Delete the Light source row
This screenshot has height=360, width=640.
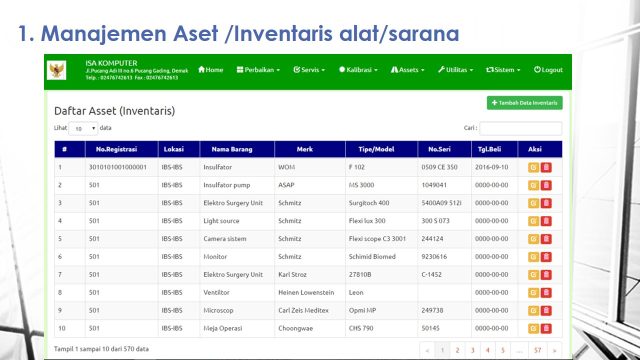tap(546, 221)
